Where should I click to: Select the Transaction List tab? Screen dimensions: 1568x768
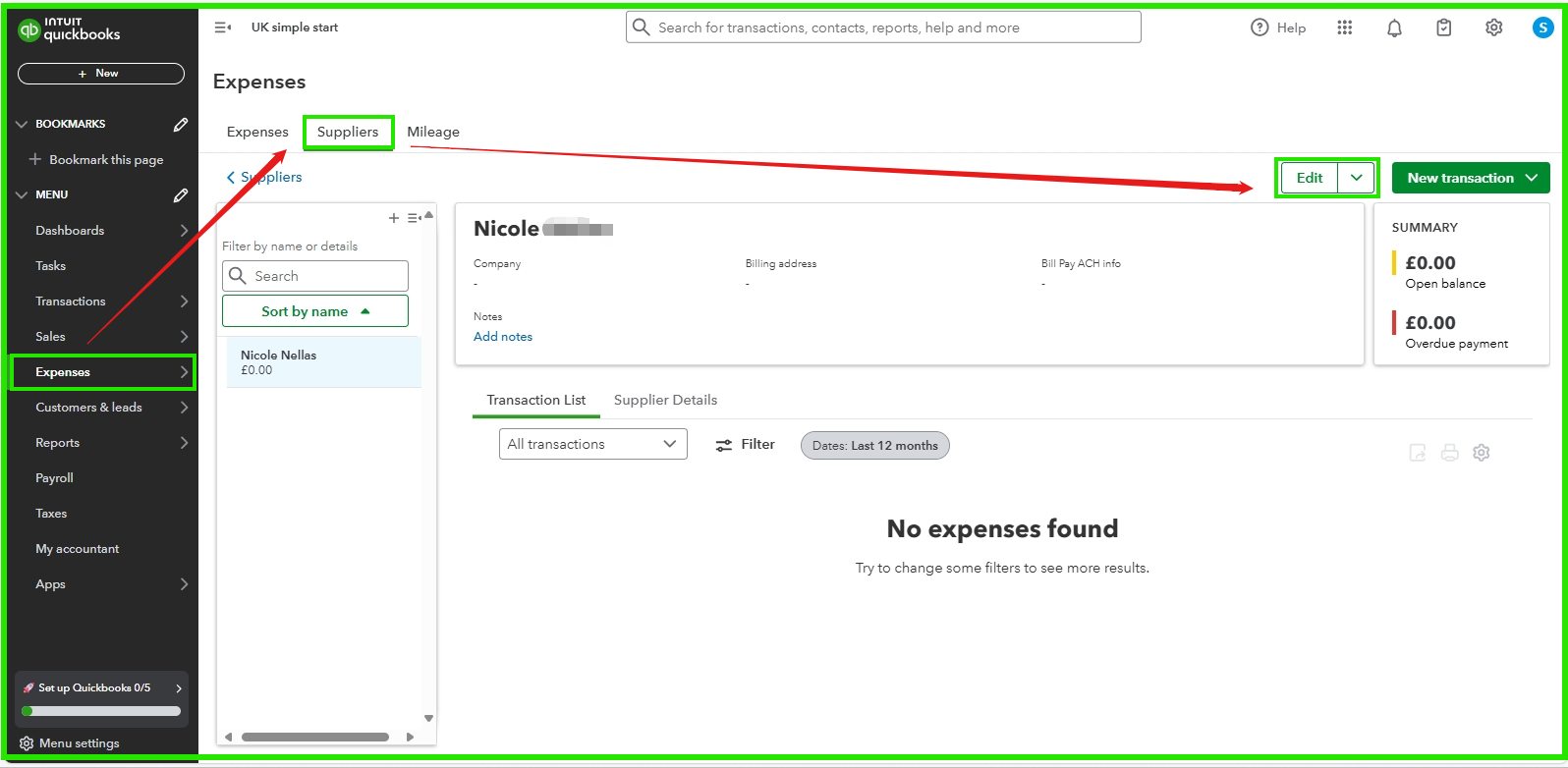pyautogui.click(x=536, y=400)
